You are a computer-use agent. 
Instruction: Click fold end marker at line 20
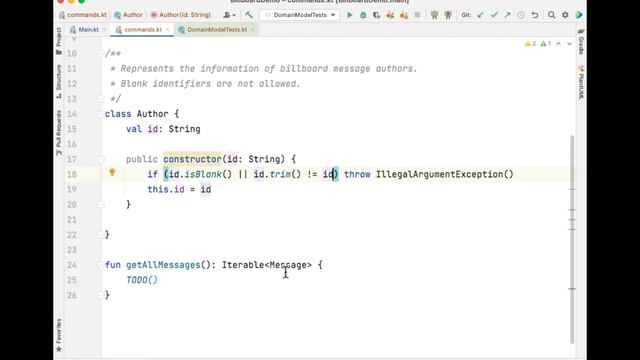[x=100, y=204]
